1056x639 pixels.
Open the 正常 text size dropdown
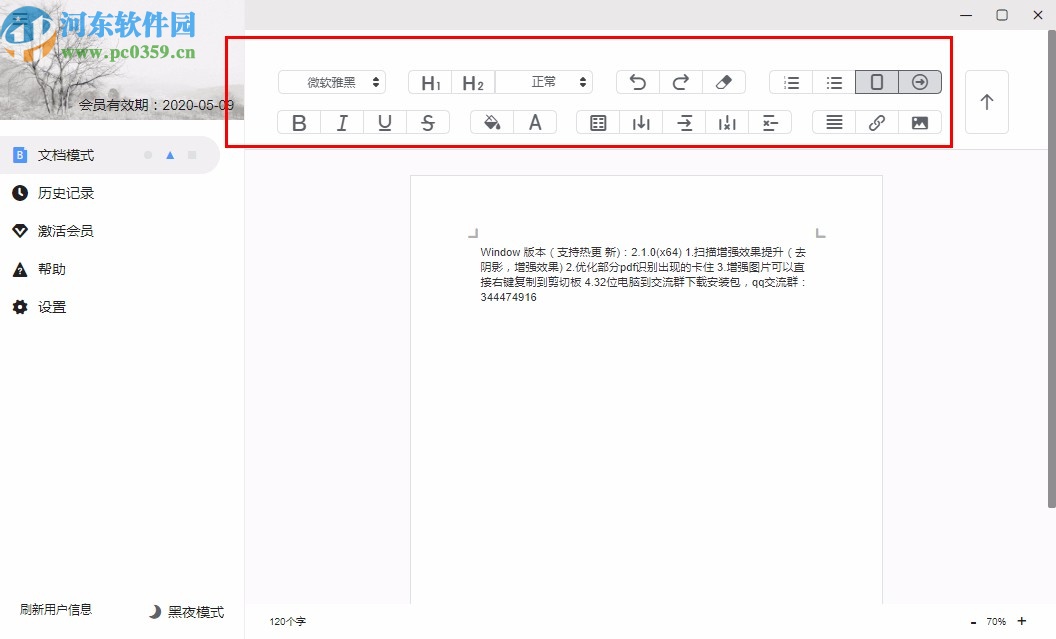544,82
